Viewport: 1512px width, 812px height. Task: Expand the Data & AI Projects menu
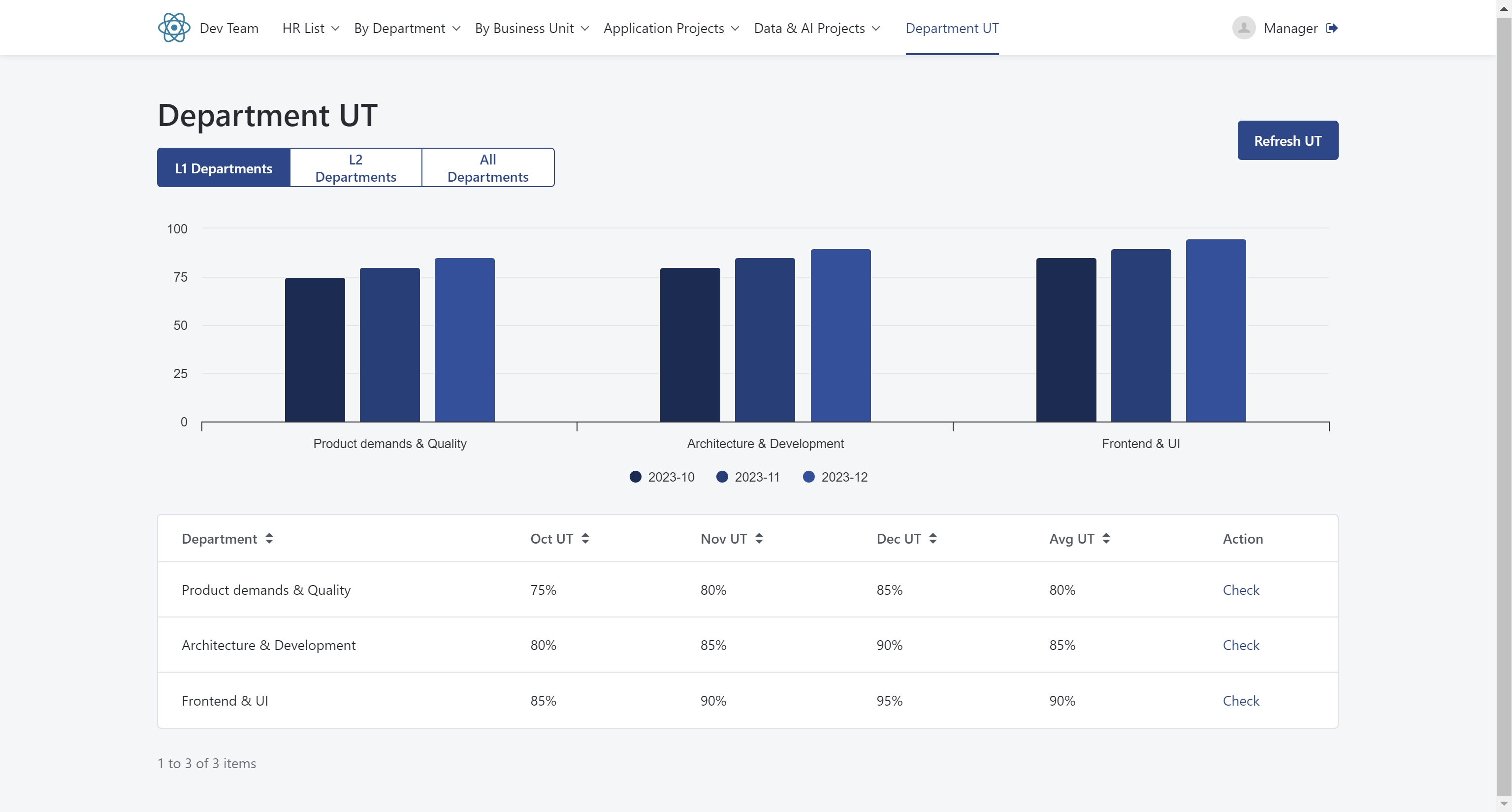pos(817,28)
